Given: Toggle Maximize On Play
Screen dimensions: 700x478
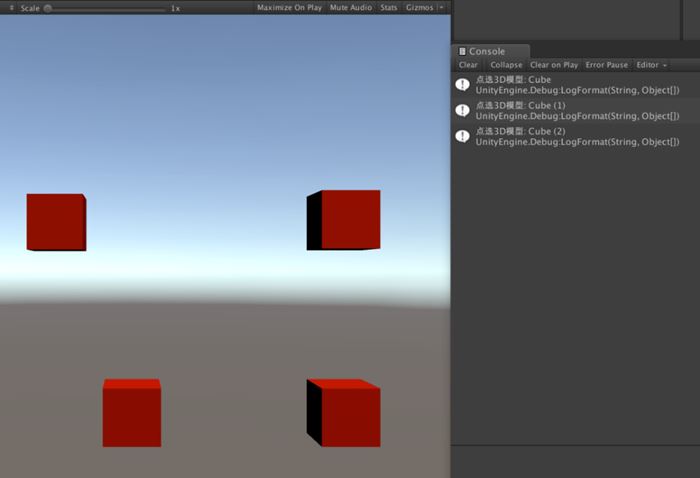Looking at the screenshot, I should pyautogui.click(x=289, y=8).
